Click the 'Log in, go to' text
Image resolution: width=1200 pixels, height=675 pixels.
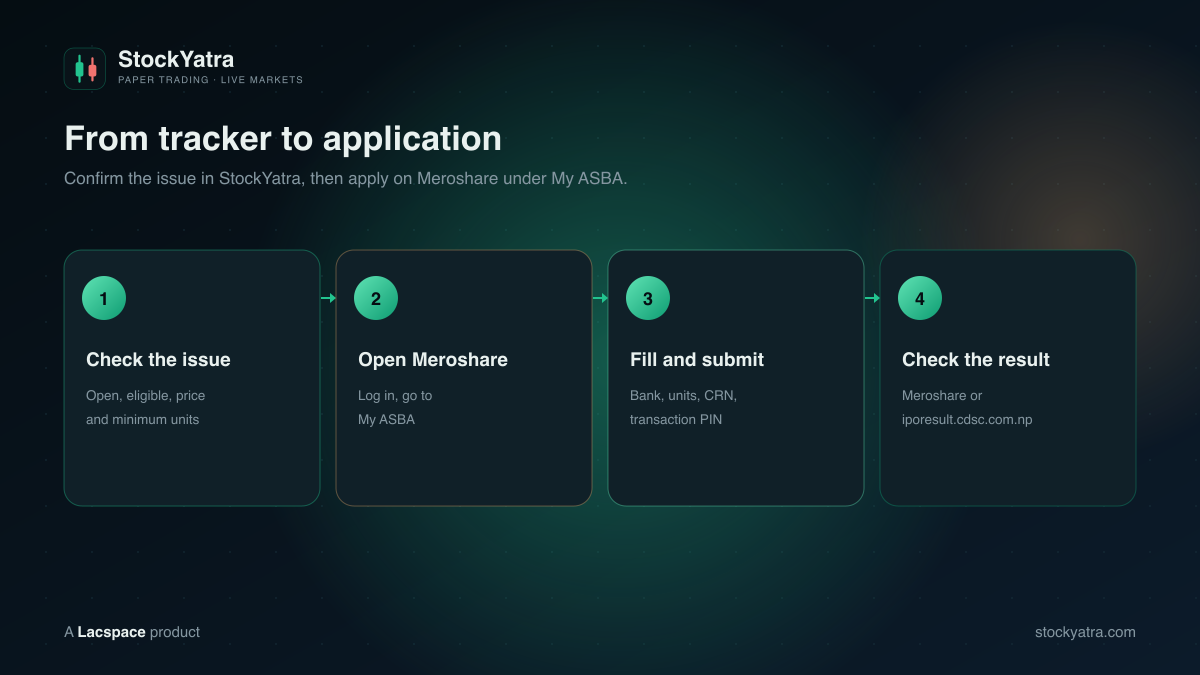pyautogui.click(x=395, y=396)
